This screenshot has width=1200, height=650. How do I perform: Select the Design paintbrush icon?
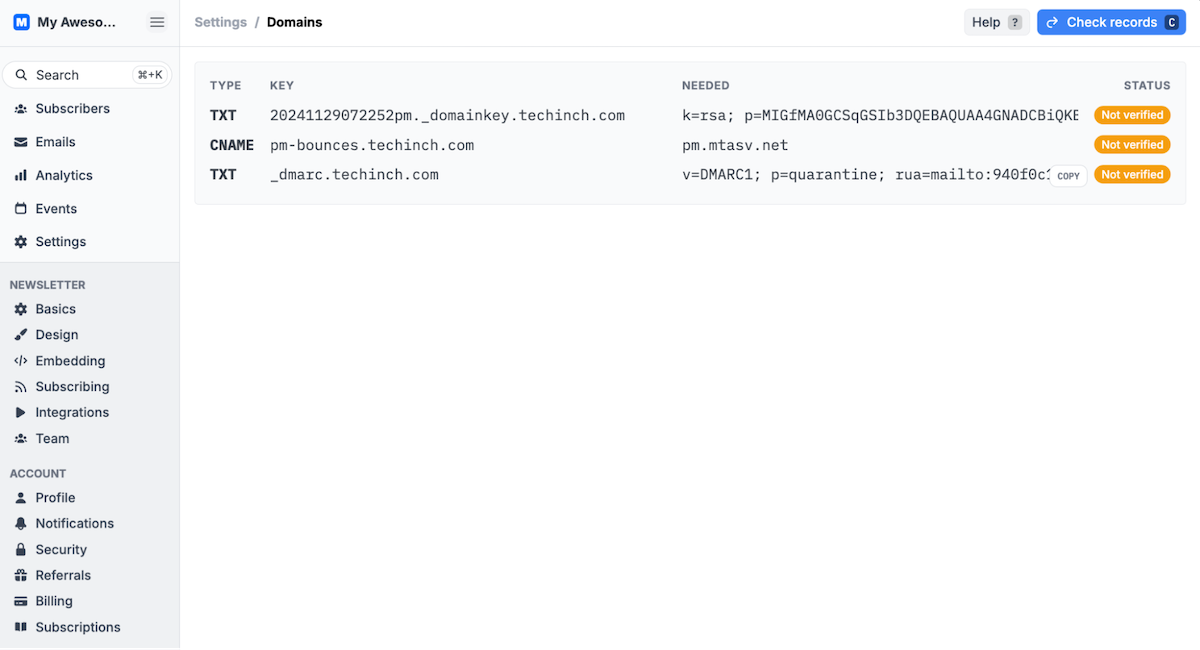[x=21, y=335]
